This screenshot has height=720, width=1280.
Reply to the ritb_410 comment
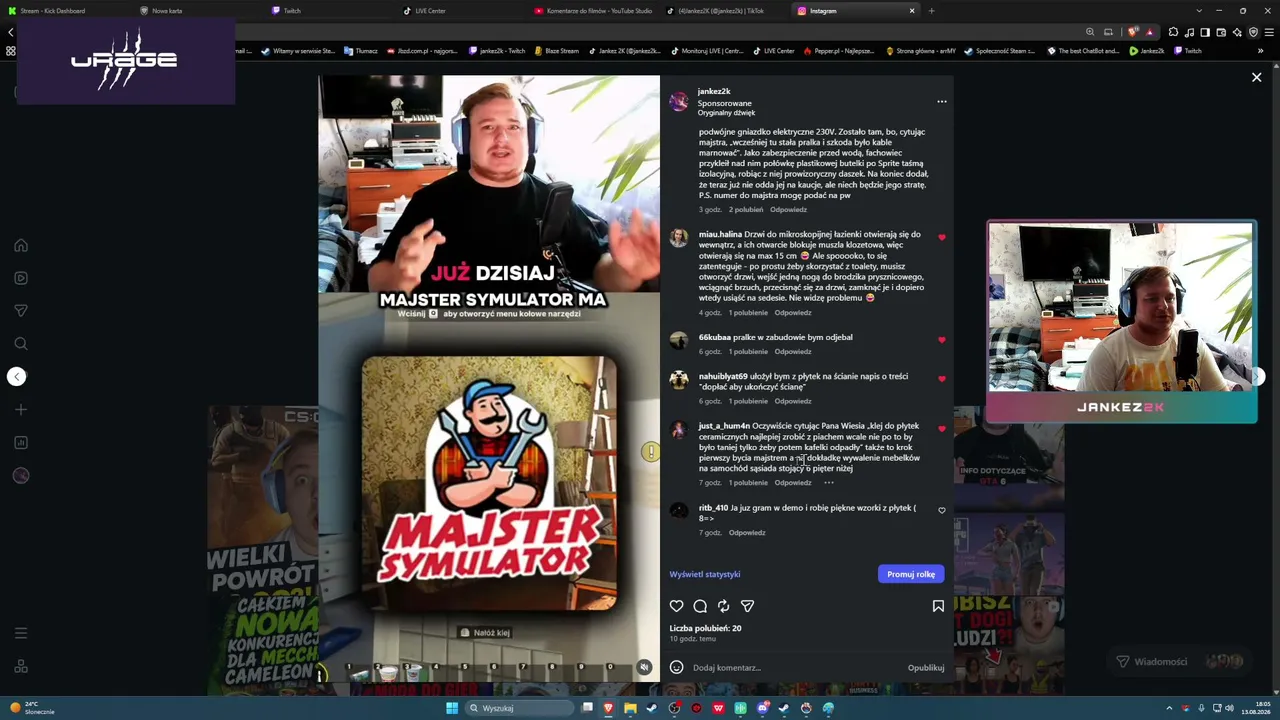747,533
